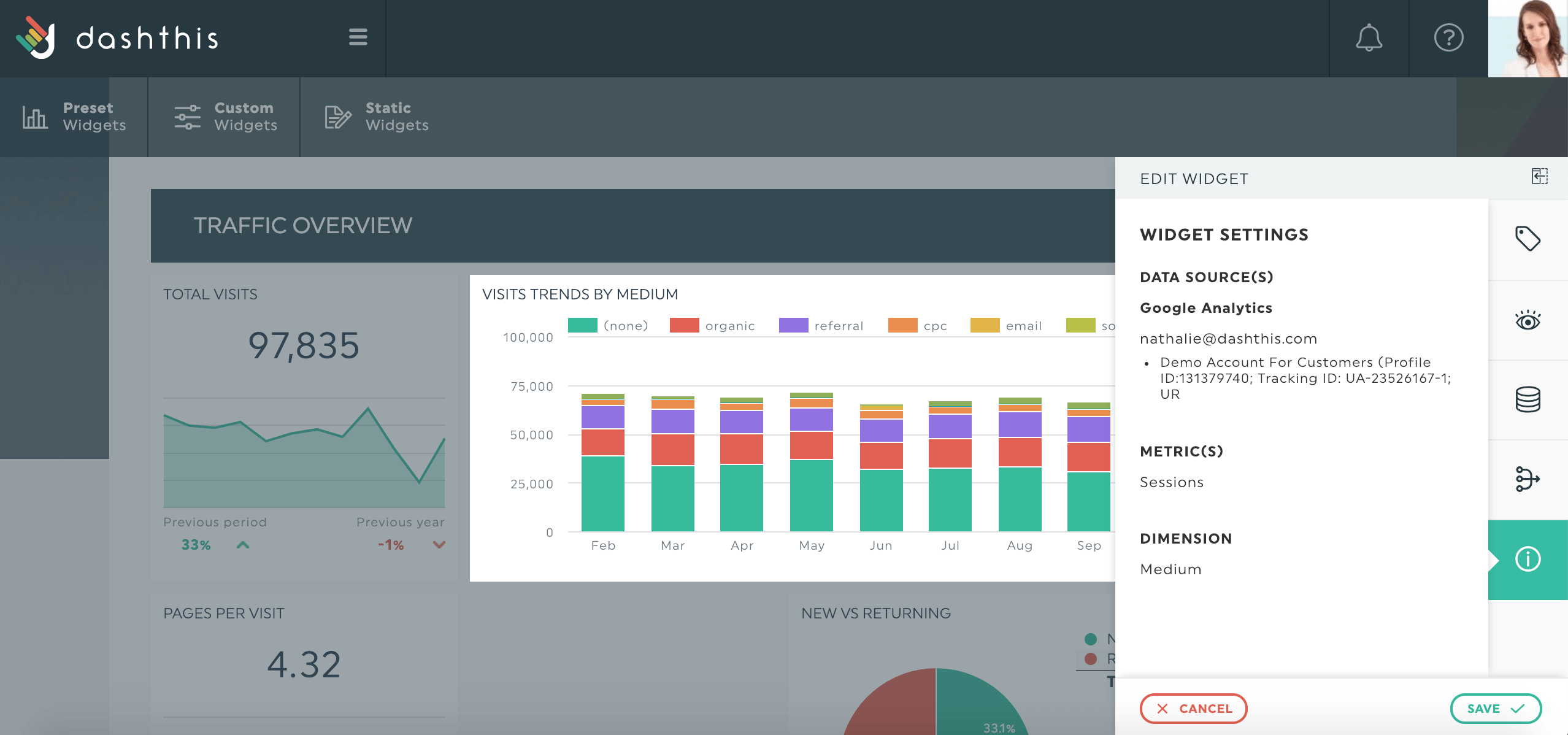Open the help question mark icon

click(1448, 38)
